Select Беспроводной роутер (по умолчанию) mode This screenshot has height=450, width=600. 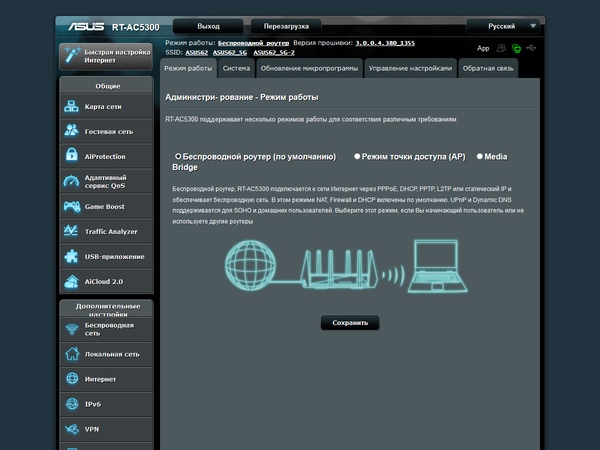[178, 156]
